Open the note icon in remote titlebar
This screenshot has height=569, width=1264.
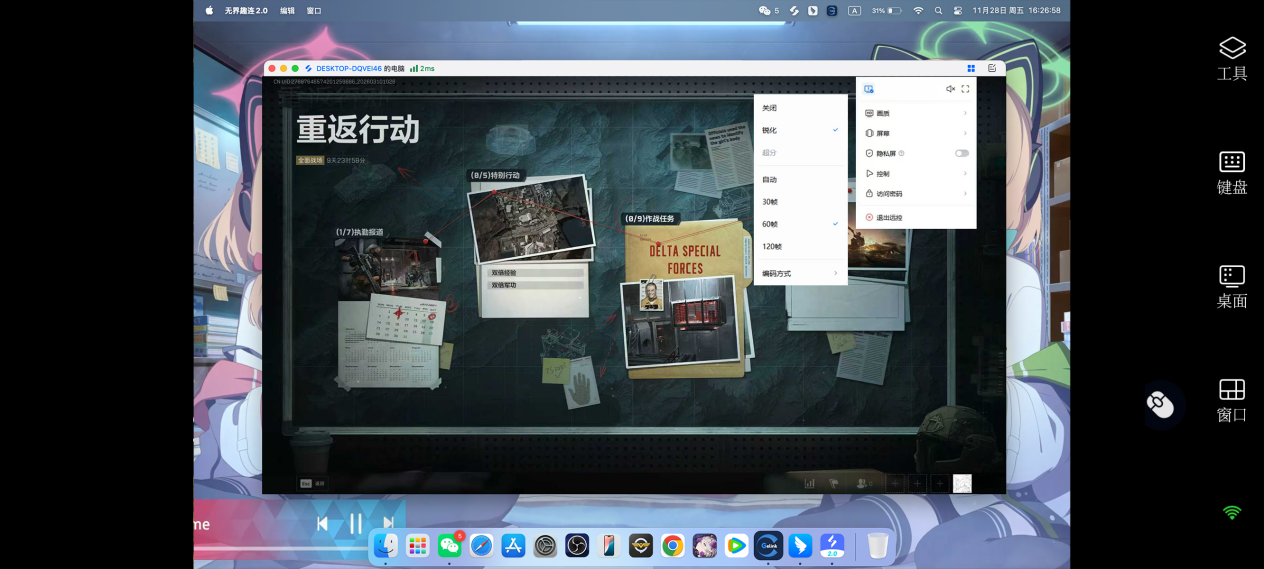point(992,68)
